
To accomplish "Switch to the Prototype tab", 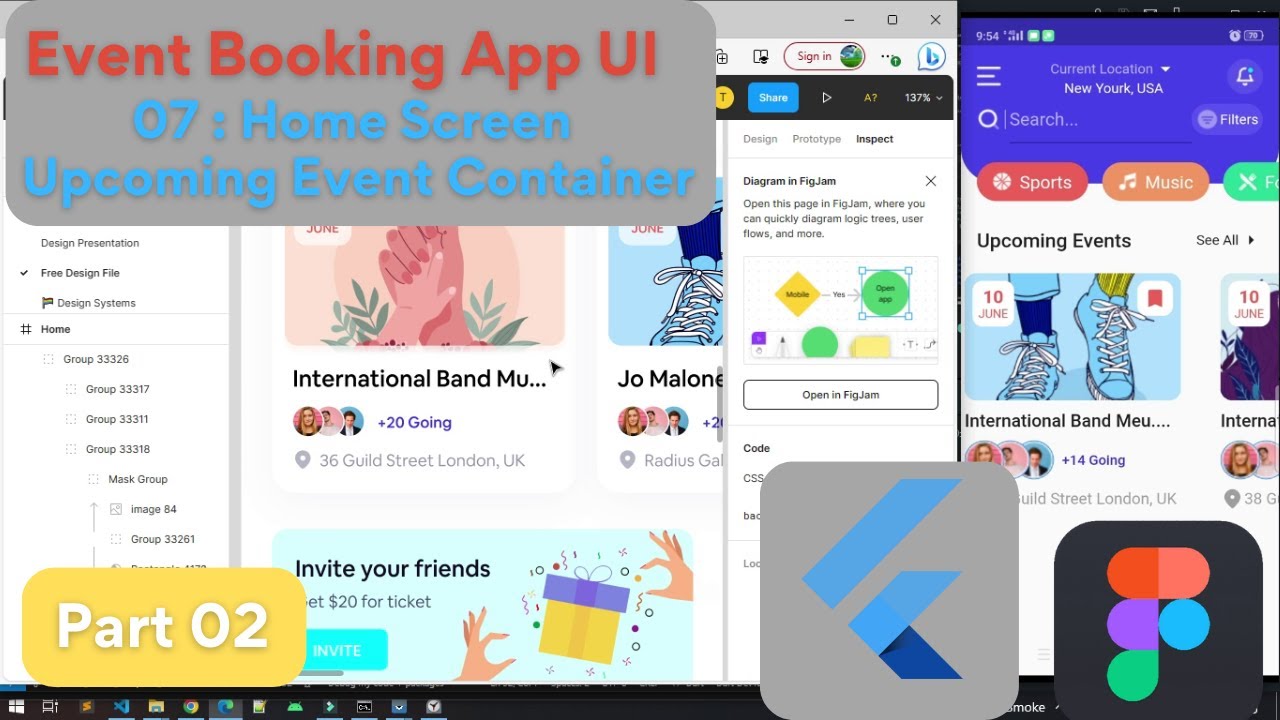I will point(816,139).
